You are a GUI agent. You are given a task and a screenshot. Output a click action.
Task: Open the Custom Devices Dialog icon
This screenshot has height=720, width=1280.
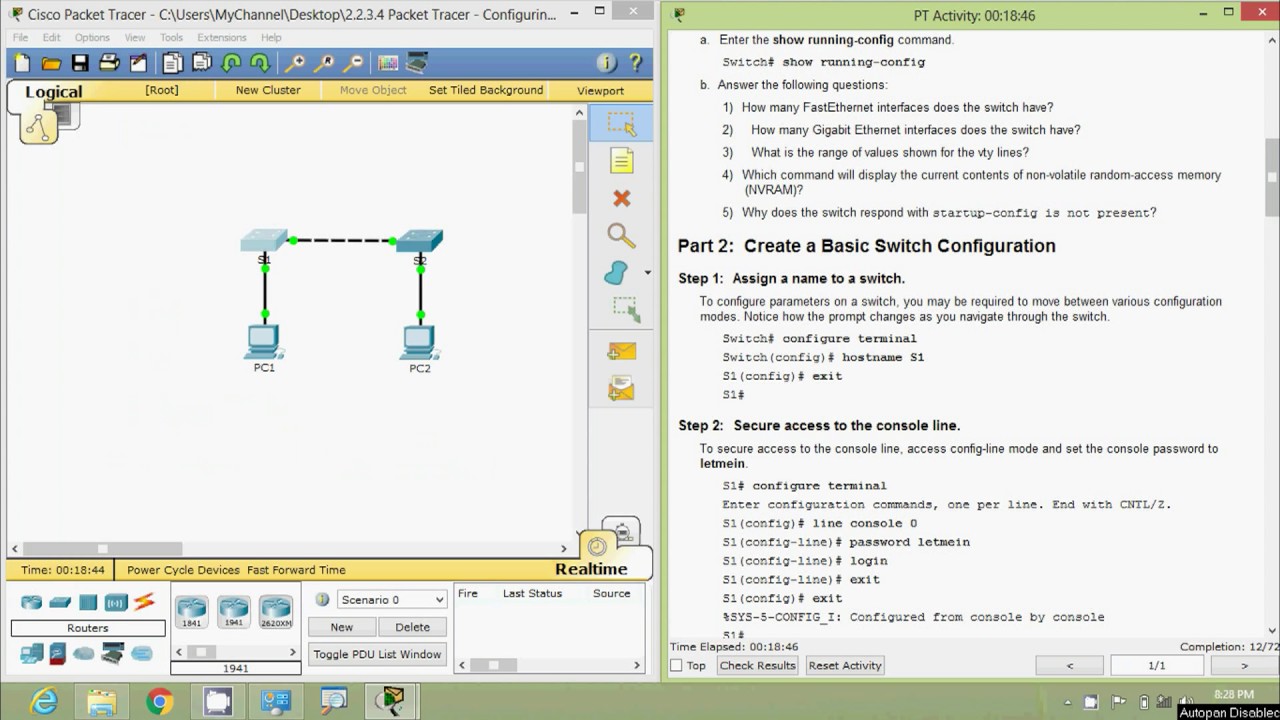click(x=417, y=63)
